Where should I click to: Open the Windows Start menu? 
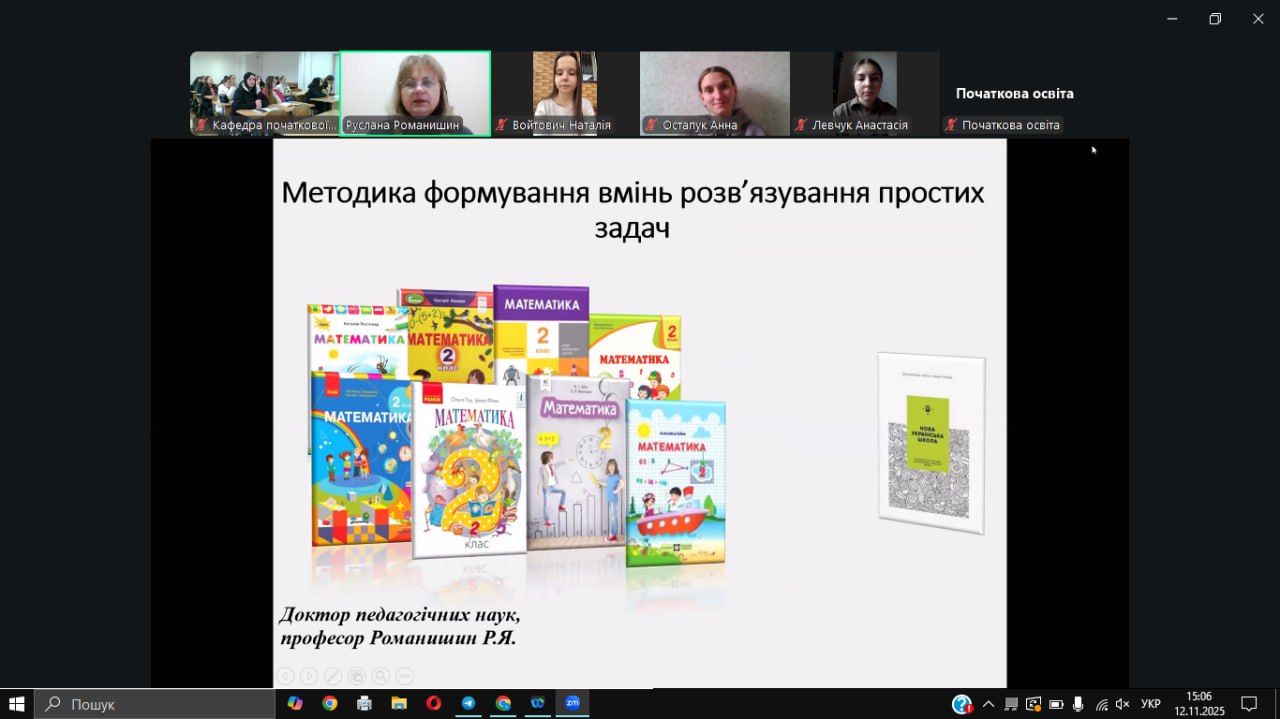click(x=17, y=703)
